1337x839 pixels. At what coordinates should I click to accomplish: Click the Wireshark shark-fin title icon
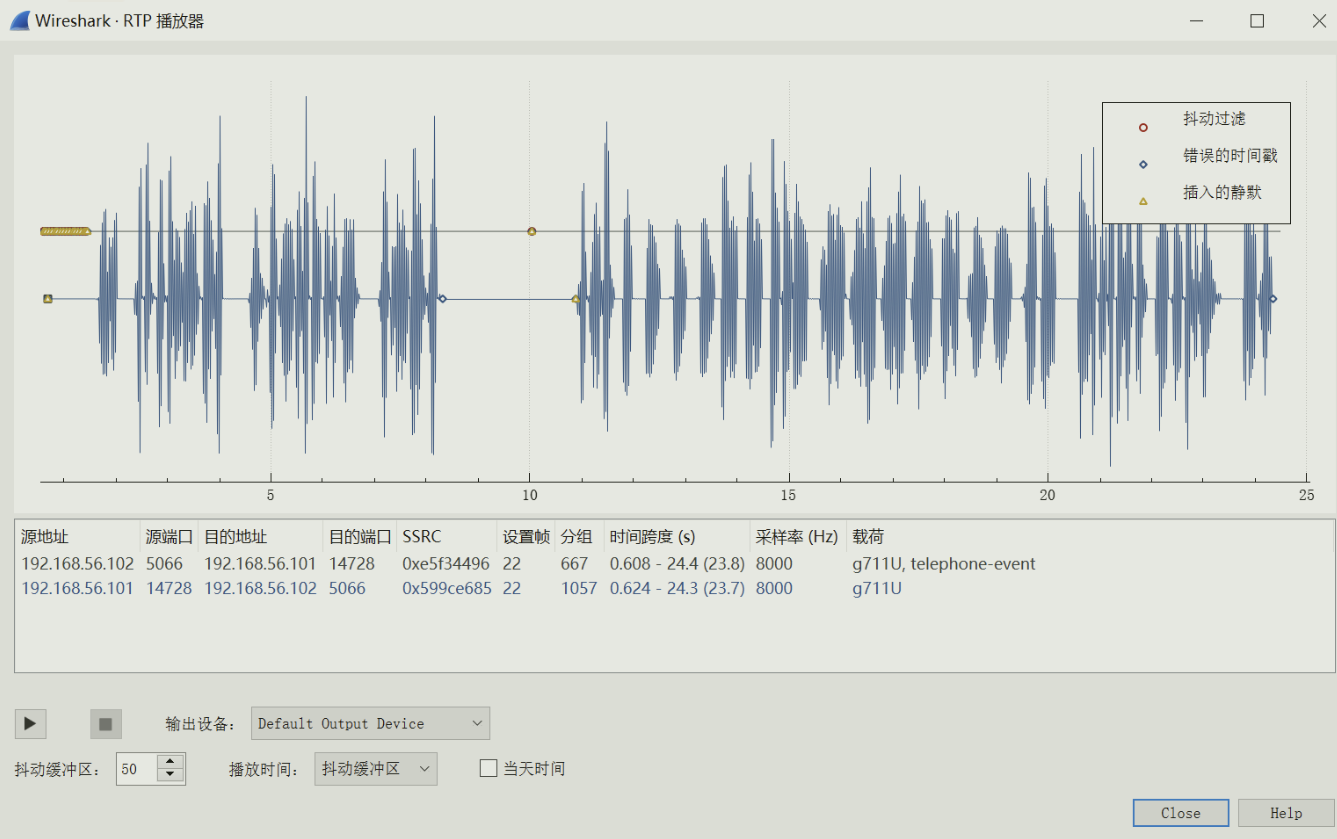point(20,21)
